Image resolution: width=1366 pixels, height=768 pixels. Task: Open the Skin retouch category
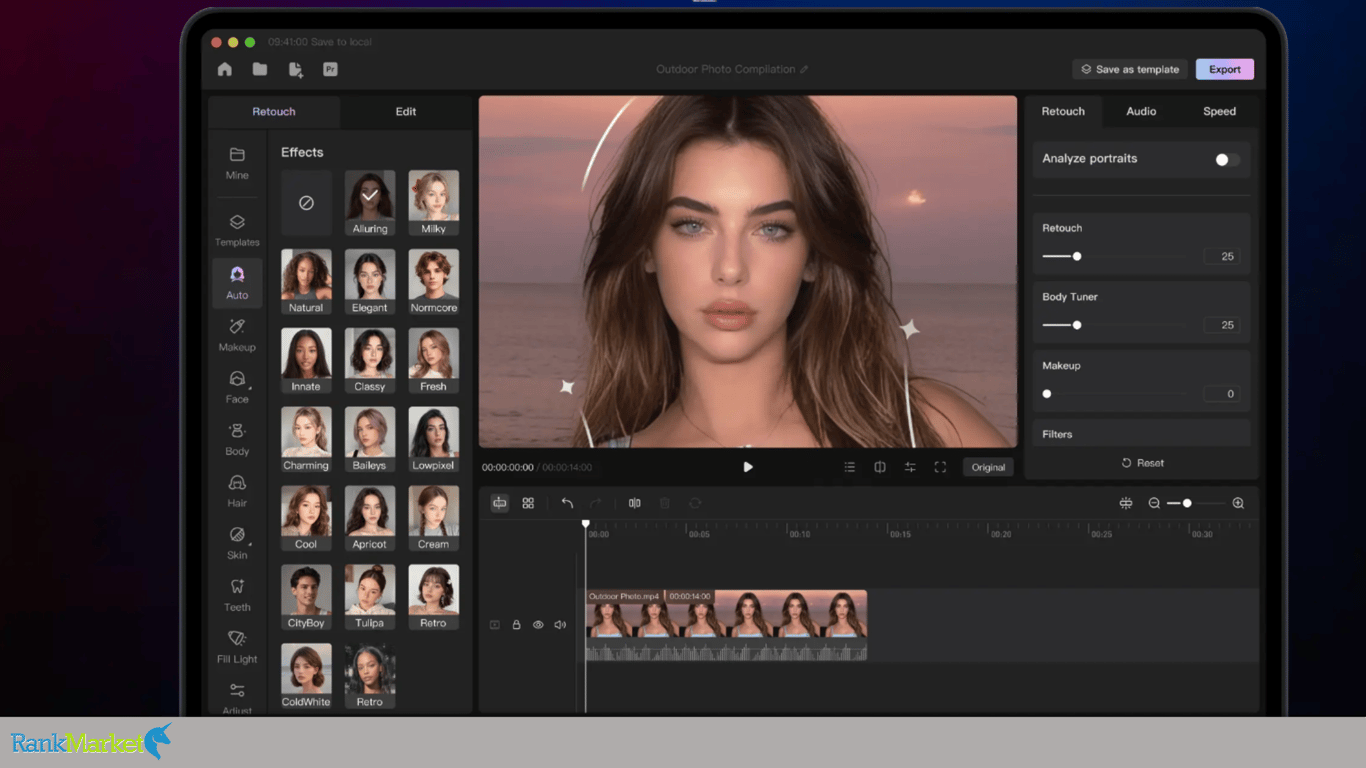(x=237, y=543)
